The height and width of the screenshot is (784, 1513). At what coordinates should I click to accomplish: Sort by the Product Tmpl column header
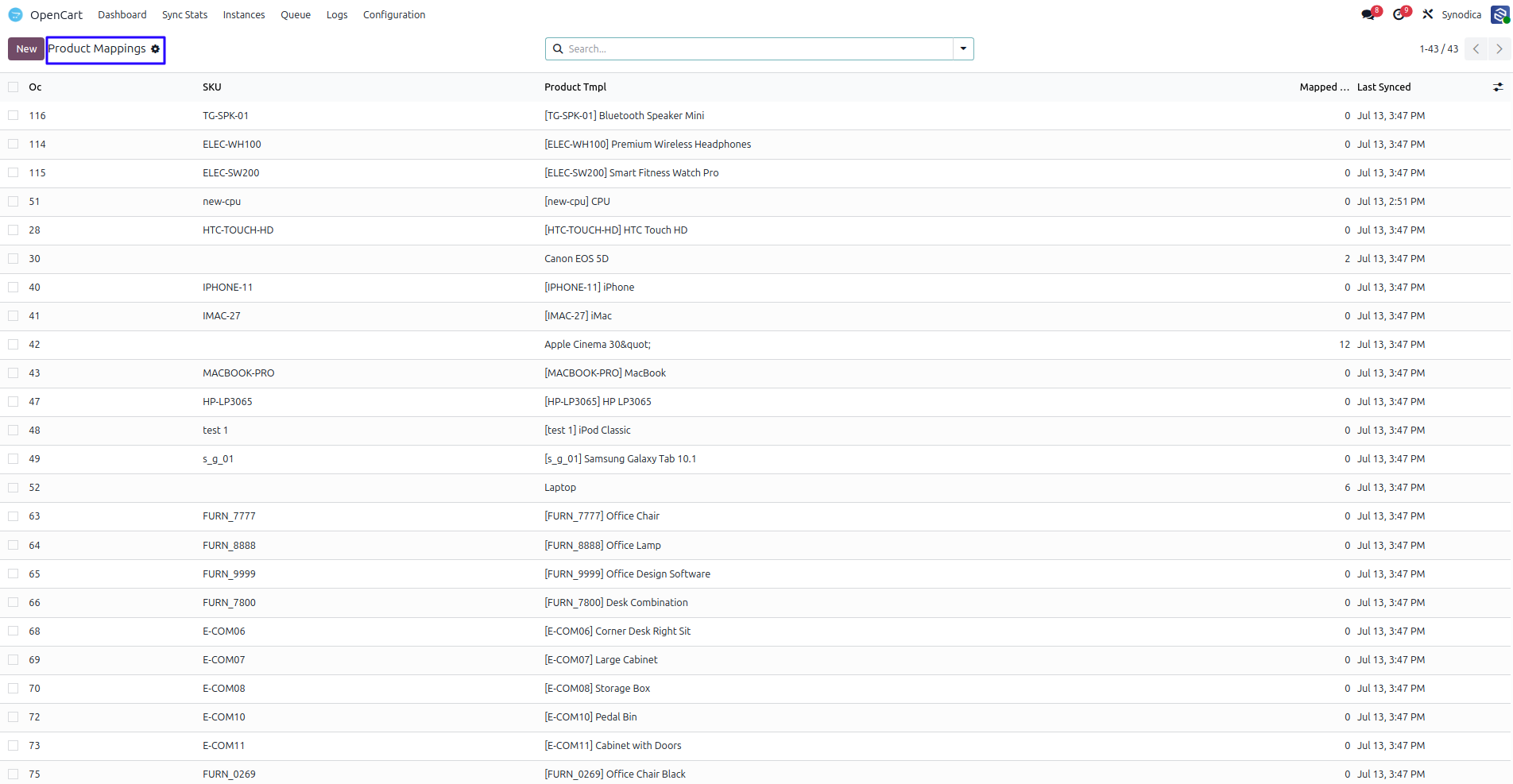pos(575,87)
